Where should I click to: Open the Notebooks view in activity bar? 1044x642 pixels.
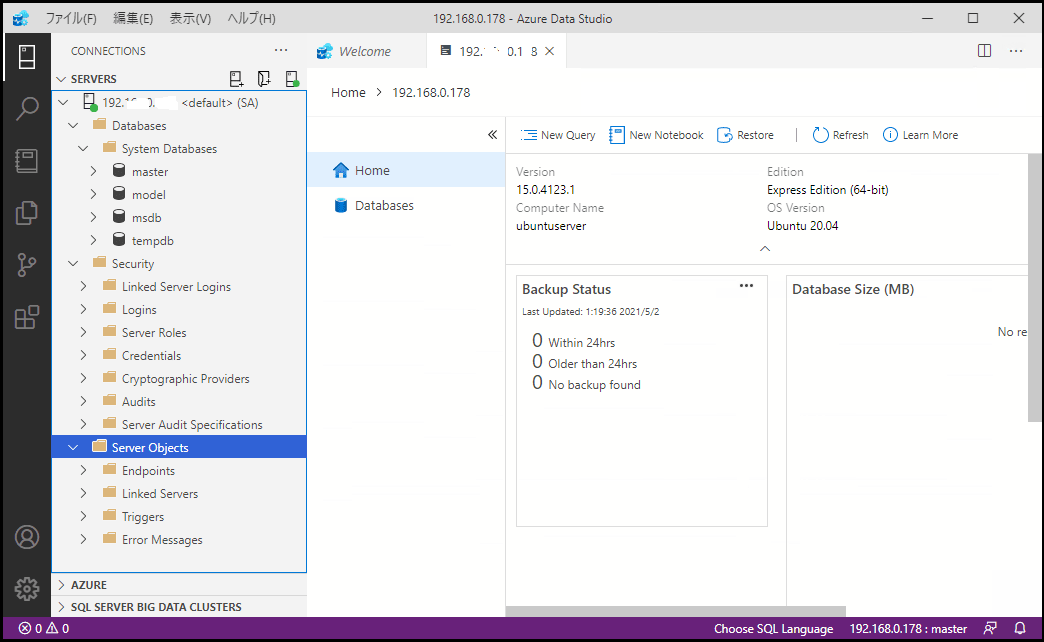27,161
